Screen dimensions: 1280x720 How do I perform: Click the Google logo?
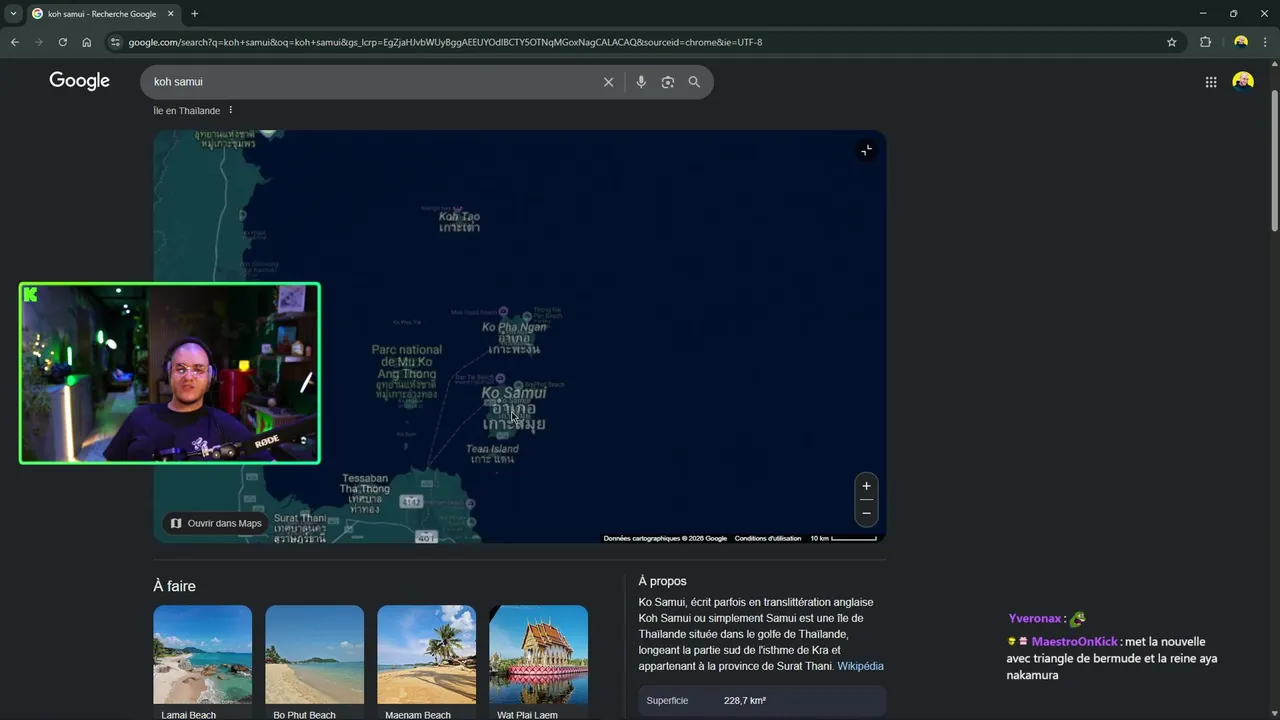(x=79, y=81)
